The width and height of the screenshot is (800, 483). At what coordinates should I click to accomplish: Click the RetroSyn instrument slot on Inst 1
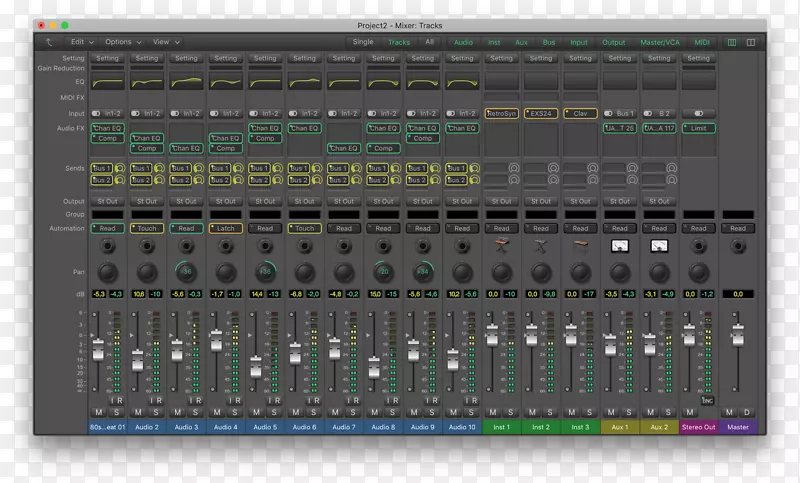coord(502,114)
